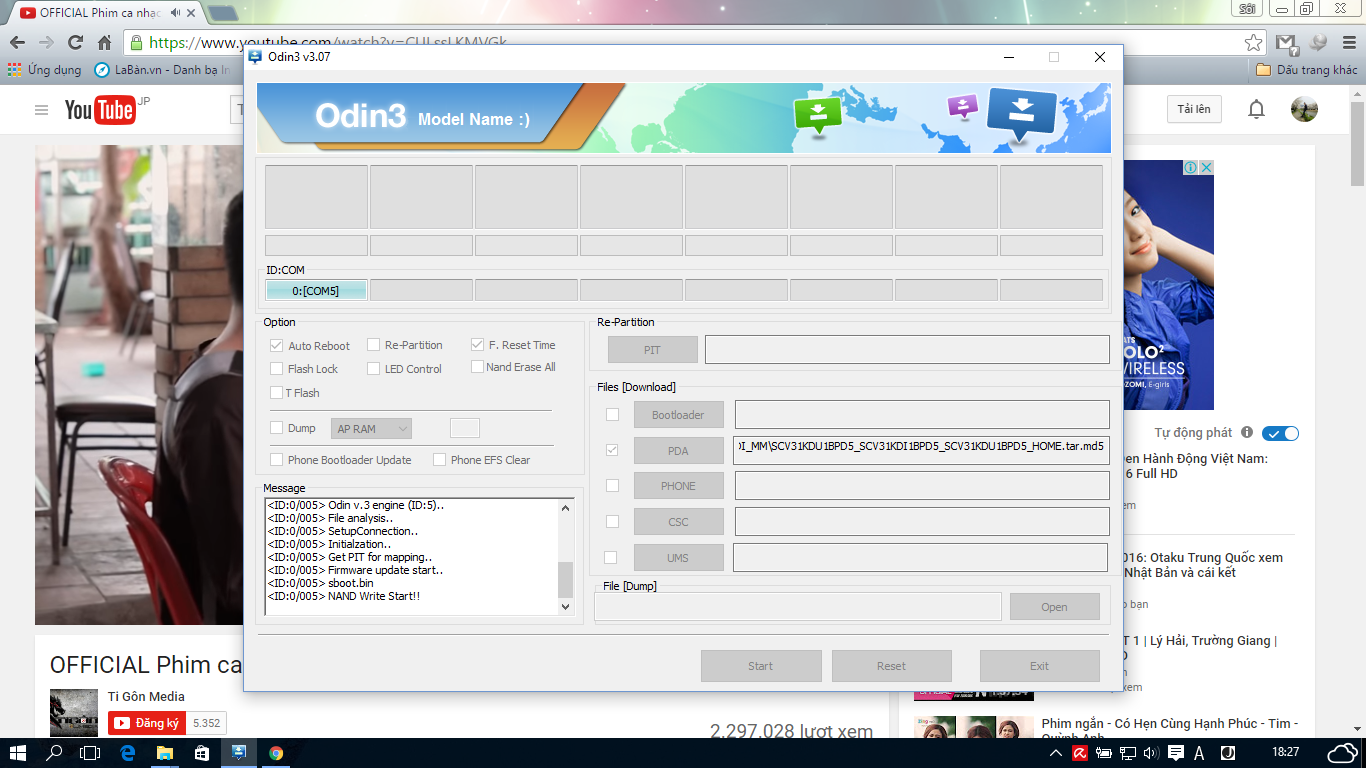The height and width of the screenshot is (768, 1366).
Task: Toggle the Tự động phát autoplay switch
Action: pos(1280,433)
